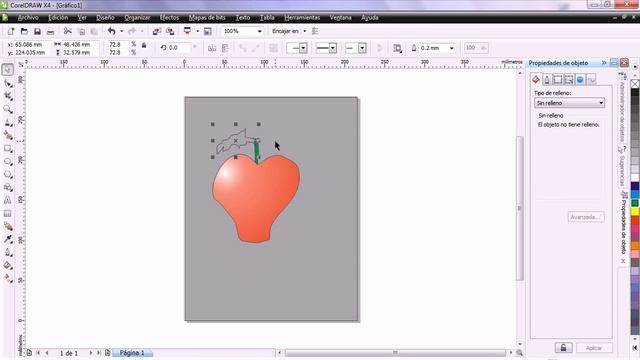Screen dimensions: 640x360
Task: Click the rotation angle input field
Action: [179, 48]
